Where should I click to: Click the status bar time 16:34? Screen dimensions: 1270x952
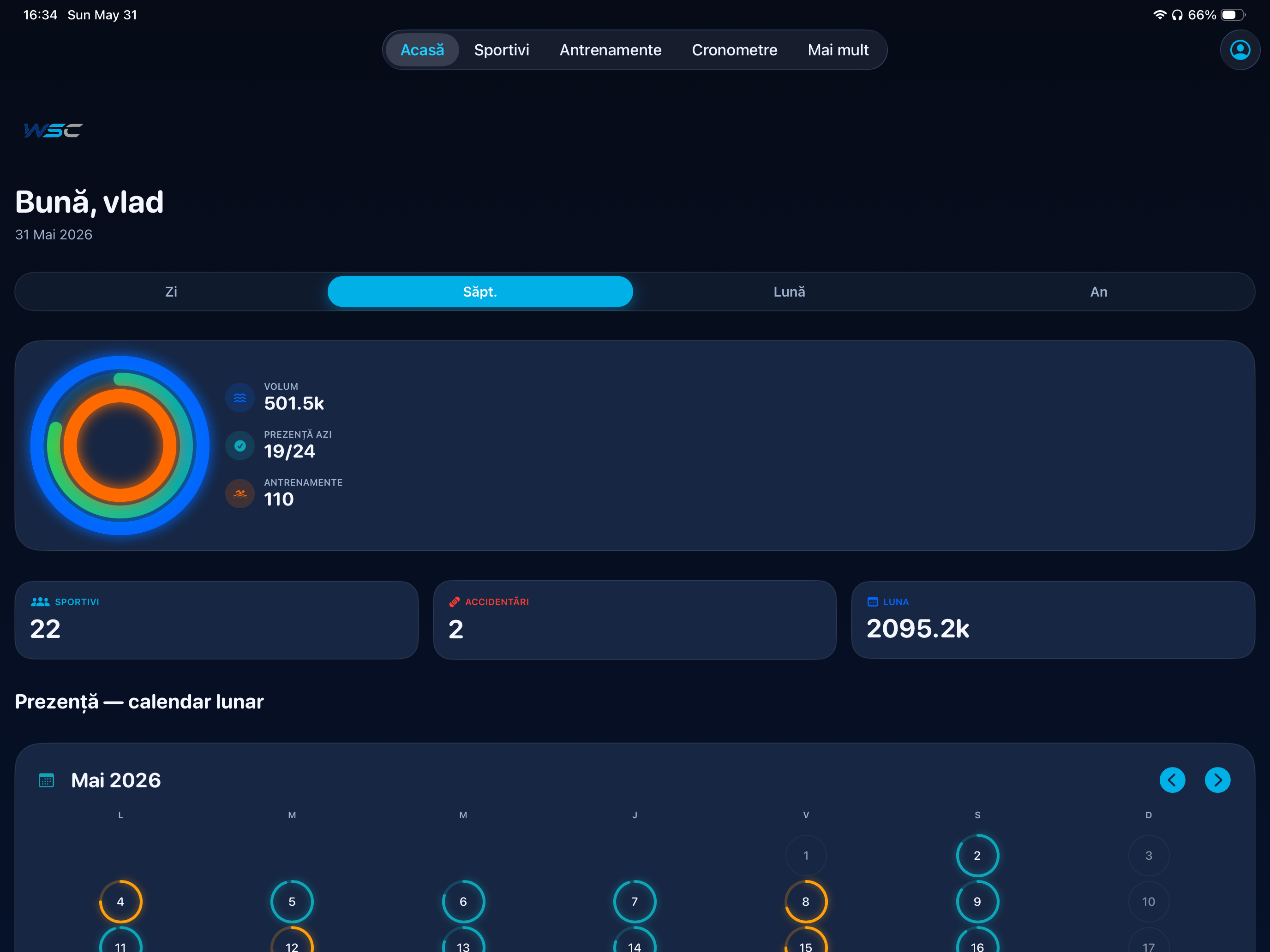coord(40,15)
